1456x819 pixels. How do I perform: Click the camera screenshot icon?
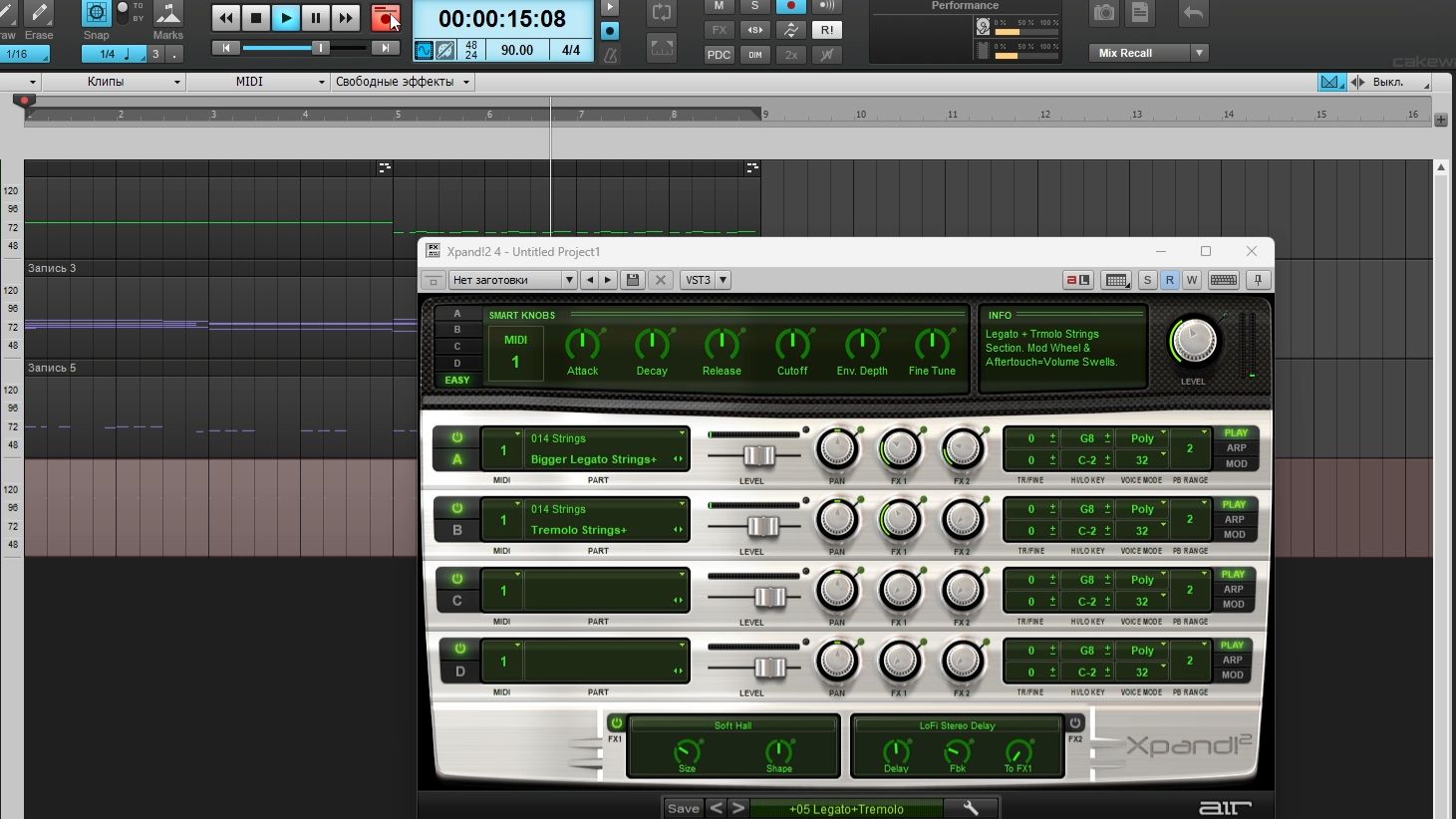(1104, 13)
